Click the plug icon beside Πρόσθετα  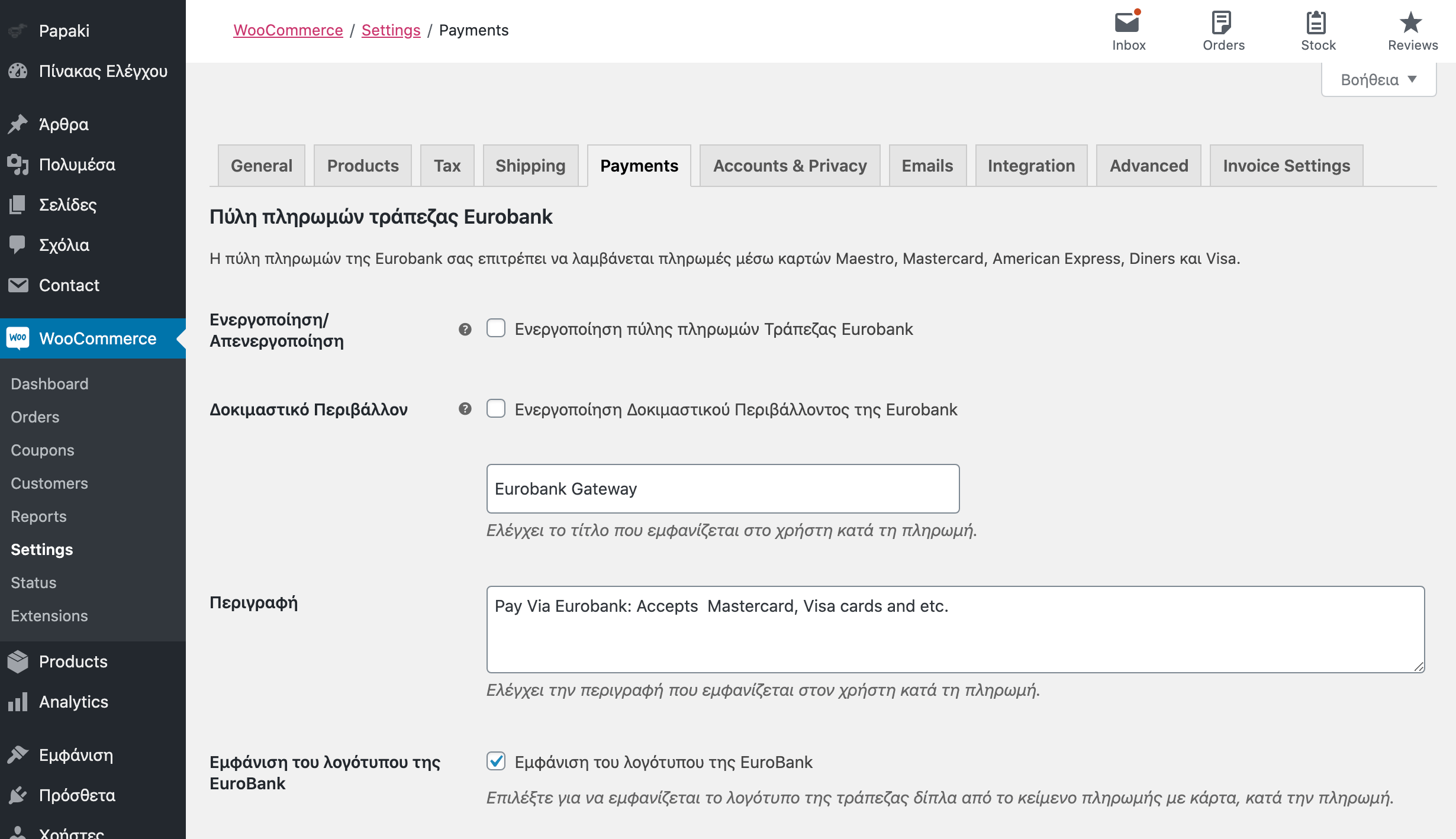(18, 795)
